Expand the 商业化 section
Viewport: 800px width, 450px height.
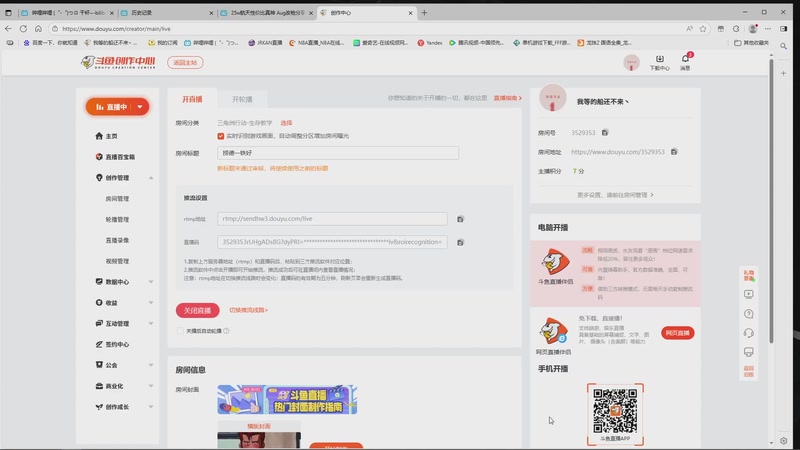pyautogui.click(x=151, y=386)
